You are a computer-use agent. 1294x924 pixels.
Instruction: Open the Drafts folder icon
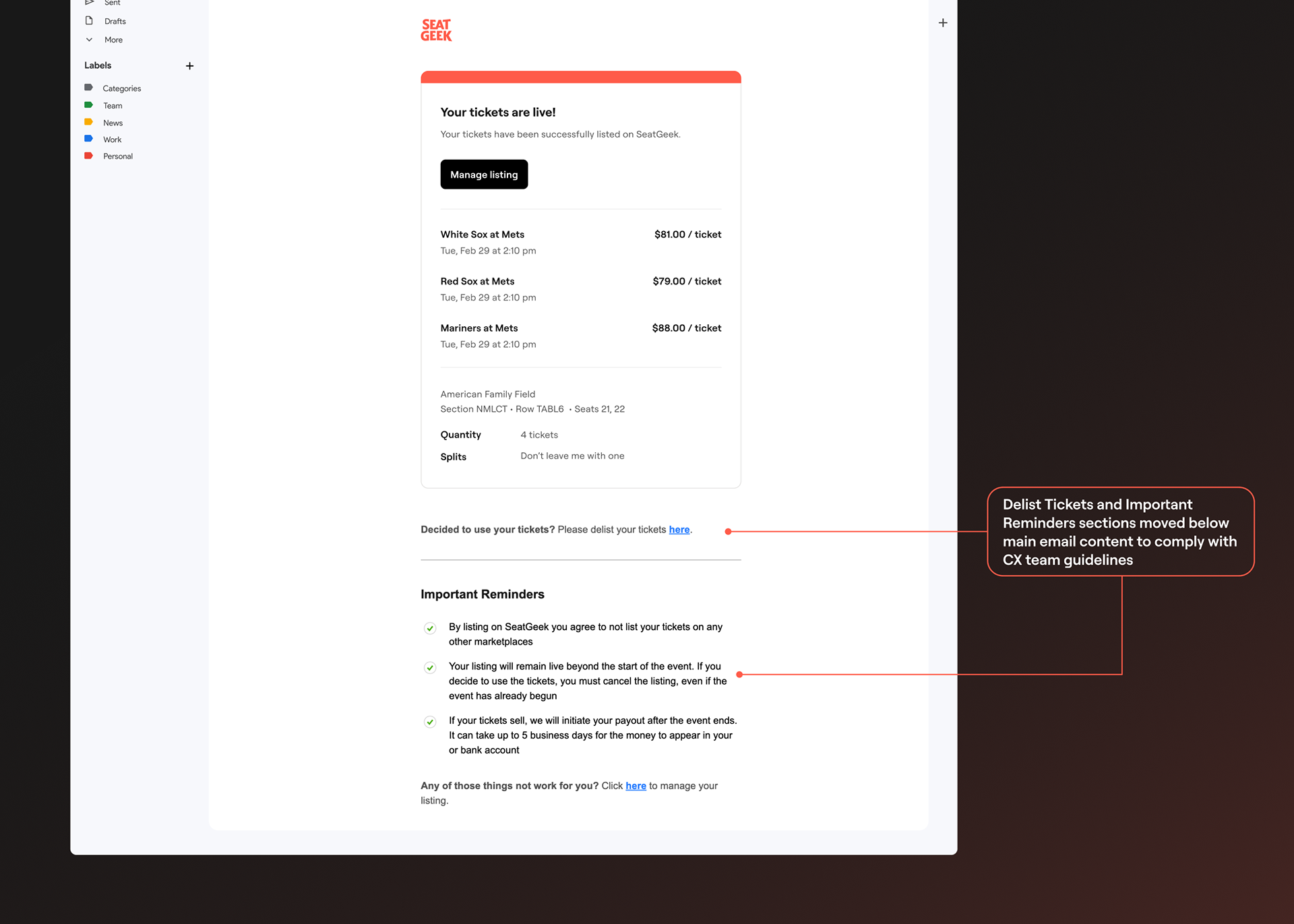click(x=89, y=21)
